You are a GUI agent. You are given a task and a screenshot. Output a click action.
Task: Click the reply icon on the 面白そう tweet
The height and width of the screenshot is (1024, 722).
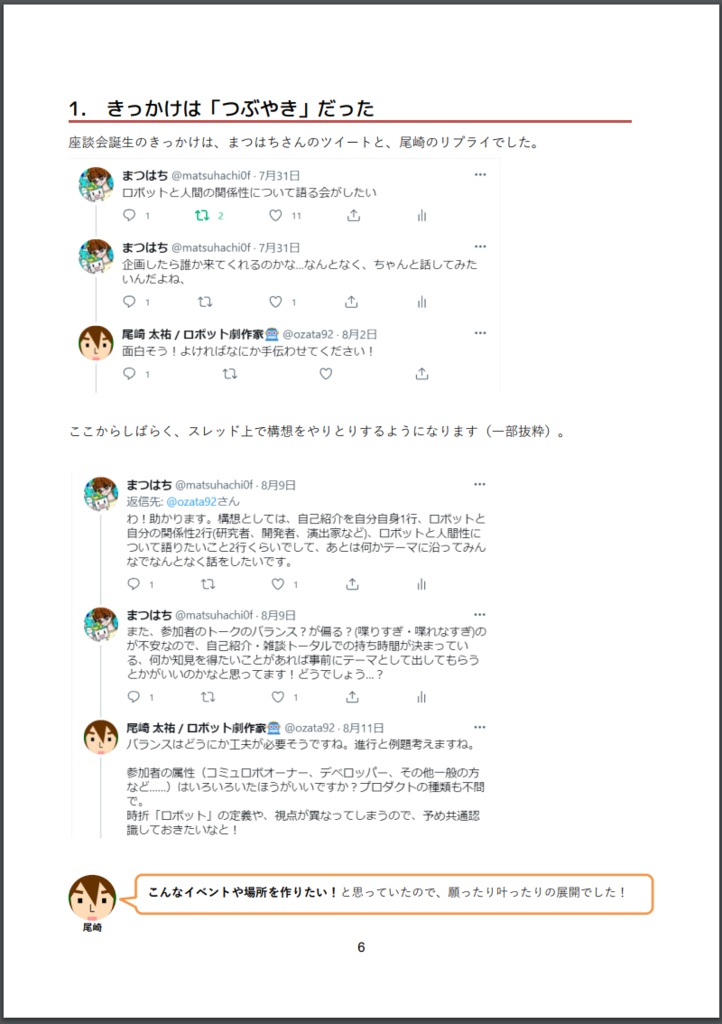128,373
